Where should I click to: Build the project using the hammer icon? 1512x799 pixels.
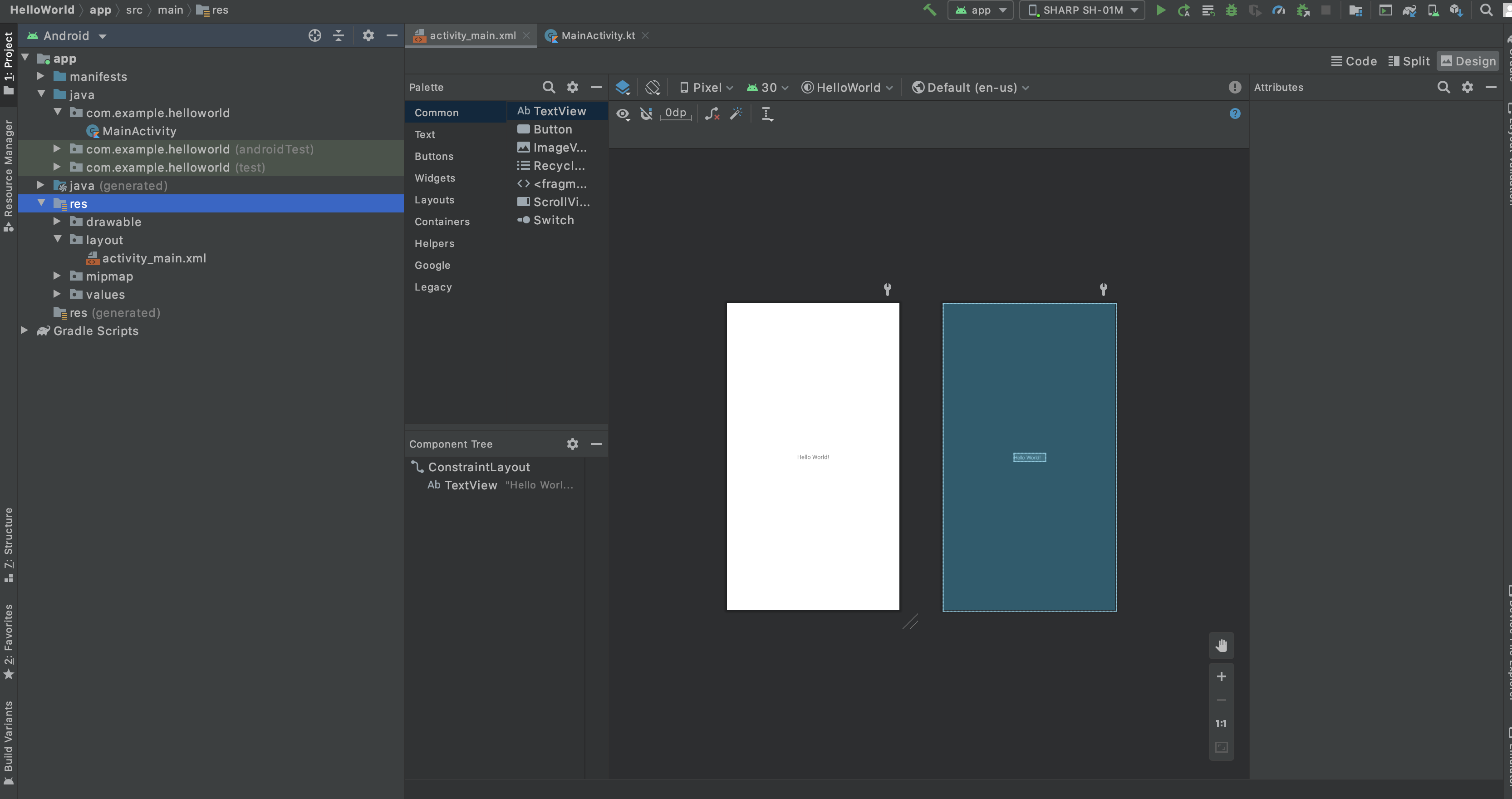[929, 10]
